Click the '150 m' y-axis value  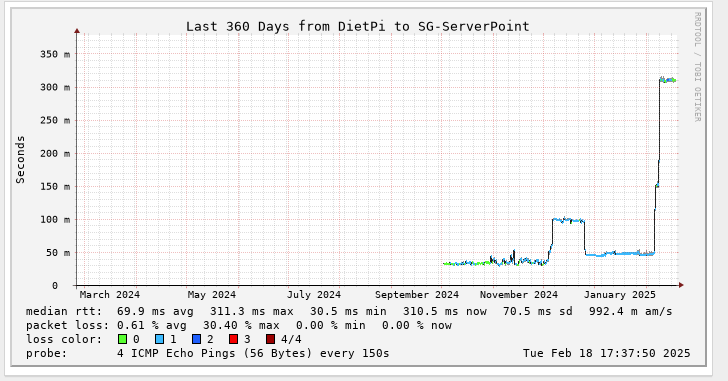tap(55, 187)
